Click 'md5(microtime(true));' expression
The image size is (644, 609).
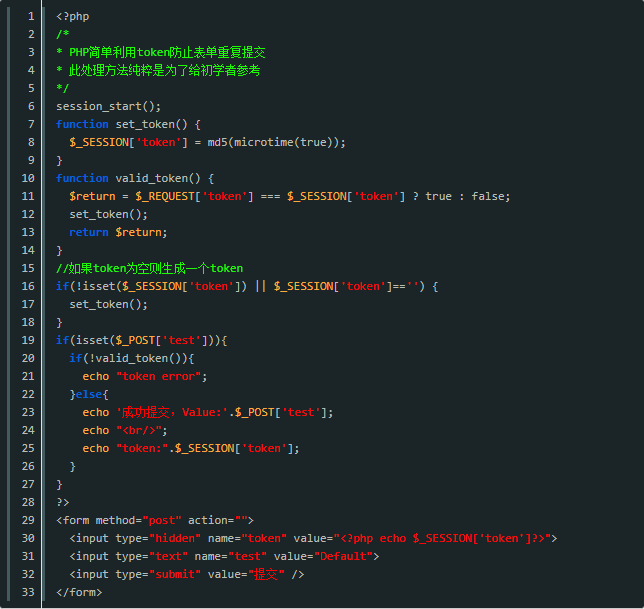point(276,142)
